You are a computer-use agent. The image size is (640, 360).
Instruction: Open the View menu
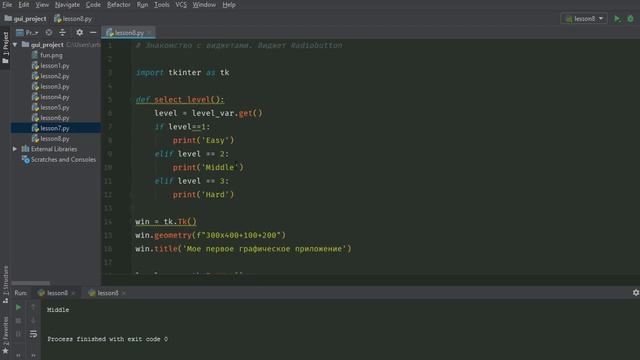[42, 5]
